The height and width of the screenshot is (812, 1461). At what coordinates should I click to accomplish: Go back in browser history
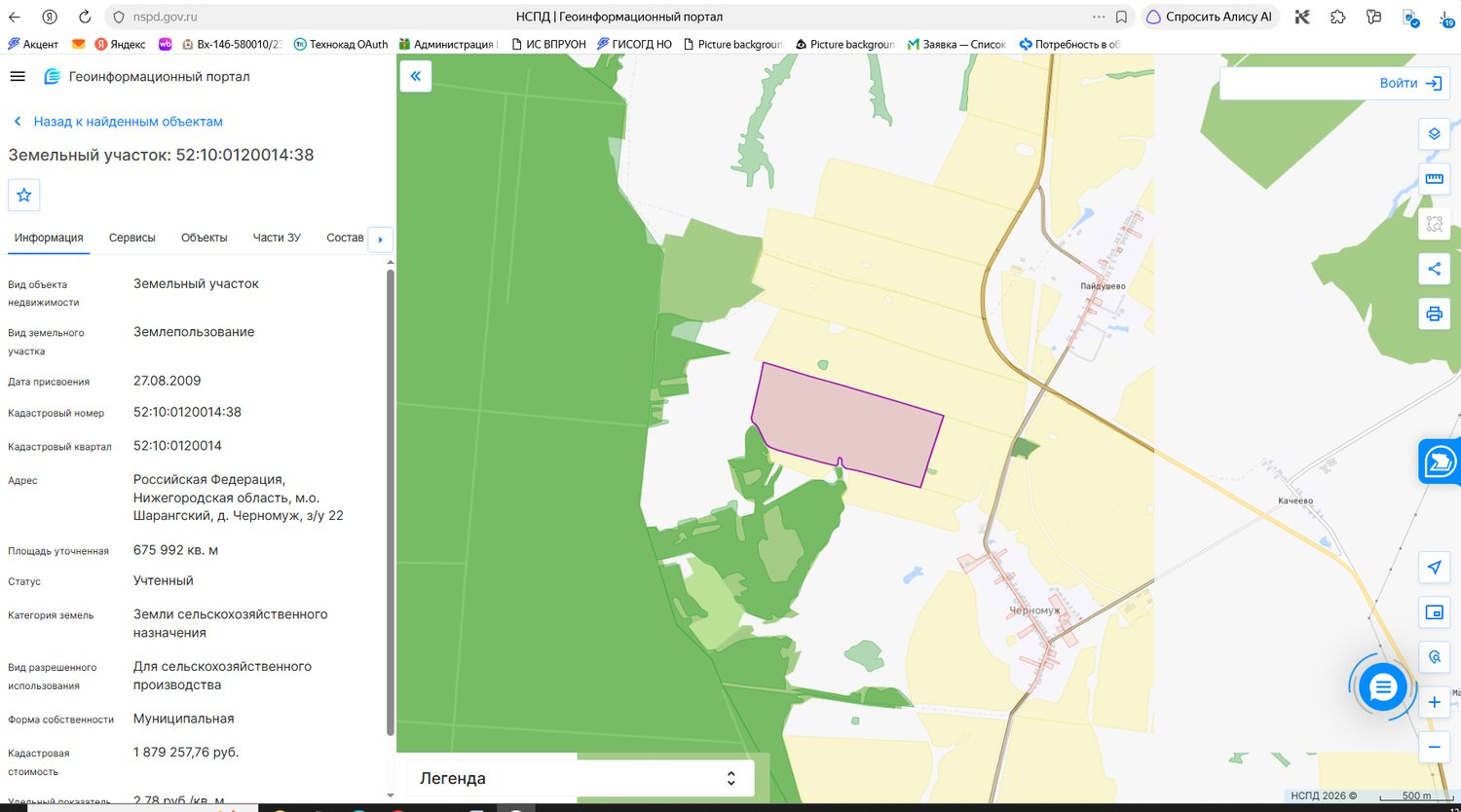point(15,17)
